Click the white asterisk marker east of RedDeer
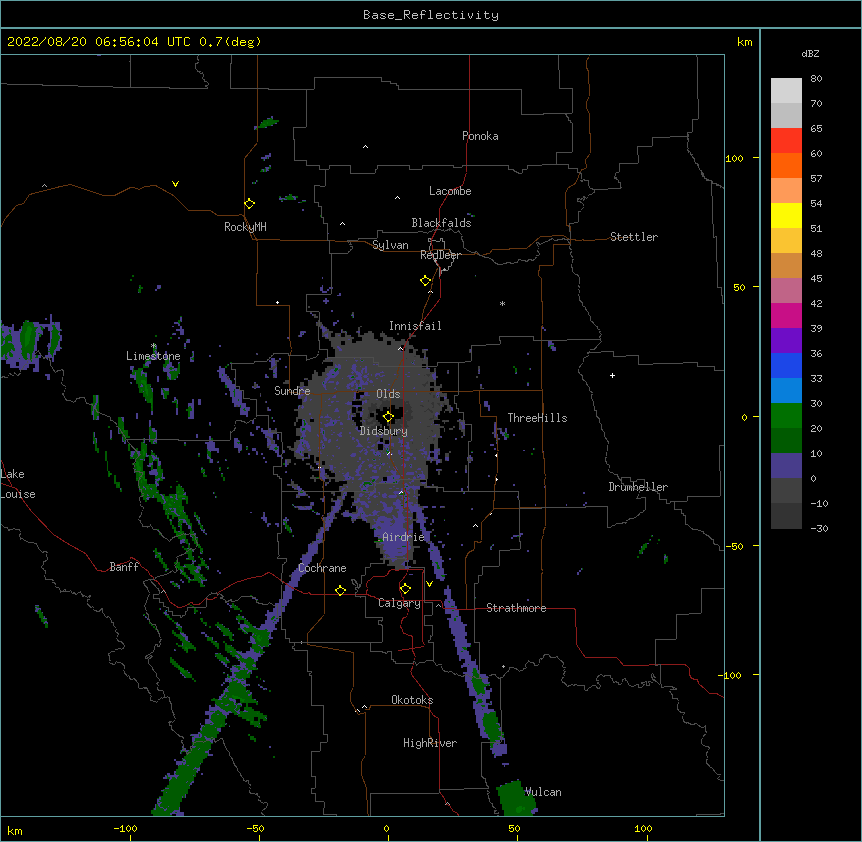This screenshot has height=842, width=862. click(502, 303)
